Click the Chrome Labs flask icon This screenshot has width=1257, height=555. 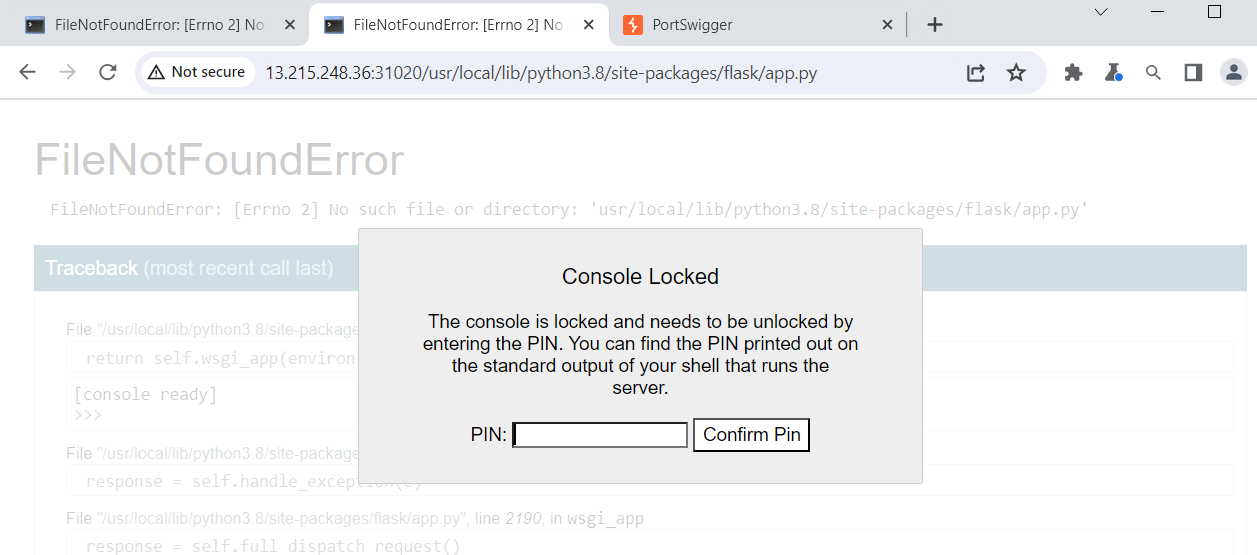(x=1112, y=72)
